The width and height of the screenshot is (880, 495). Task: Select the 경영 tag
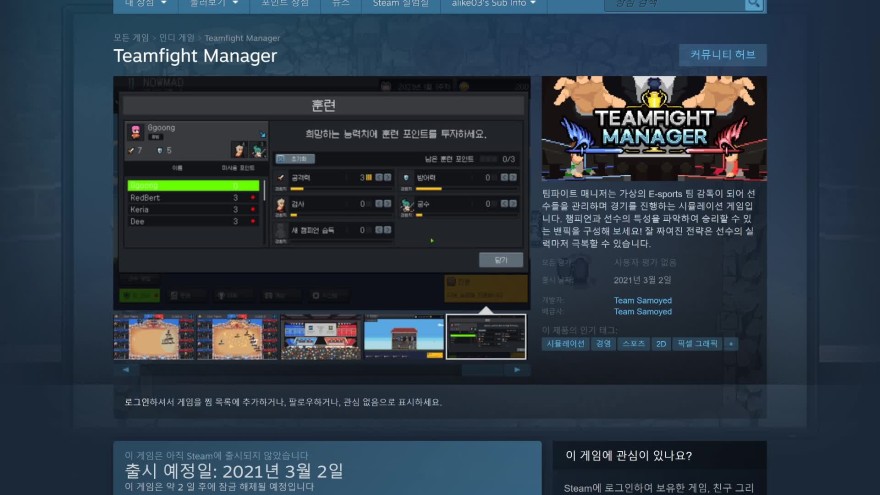point(603,343)
